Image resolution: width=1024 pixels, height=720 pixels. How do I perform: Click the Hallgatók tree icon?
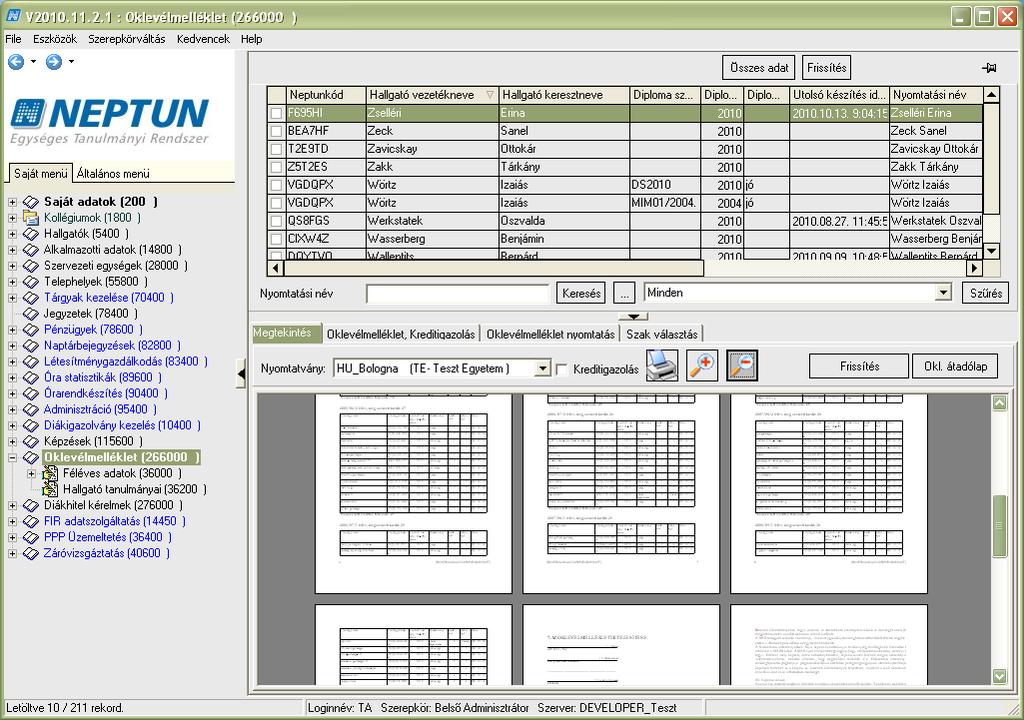(x=31, y=234)
